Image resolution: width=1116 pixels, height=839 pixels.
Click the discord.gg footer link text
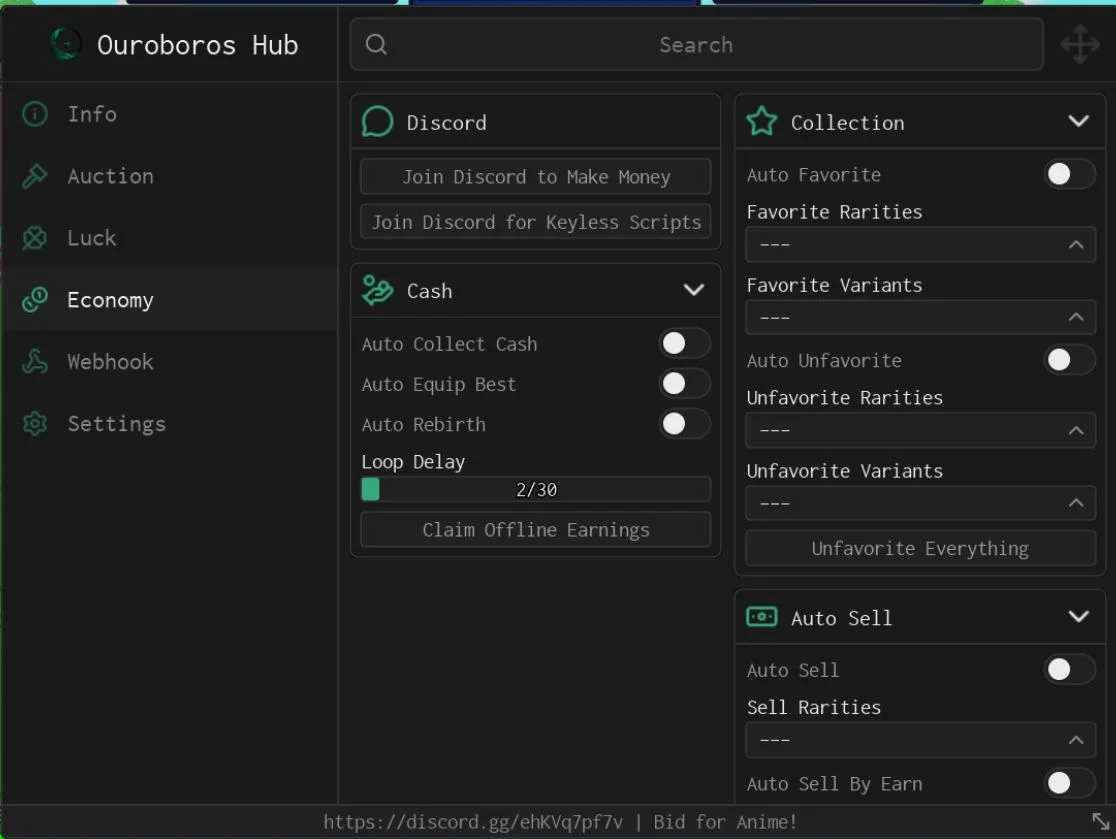pyautogui.click(x=473, y=822)
